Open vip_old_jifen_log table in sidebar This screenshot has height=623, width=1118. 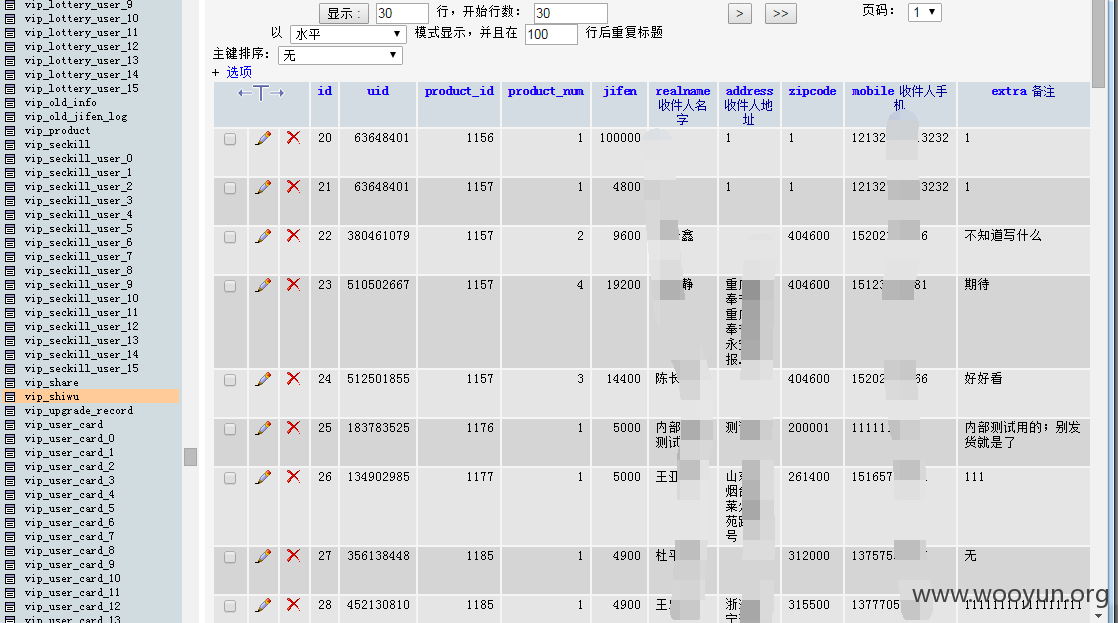point(76,117)
